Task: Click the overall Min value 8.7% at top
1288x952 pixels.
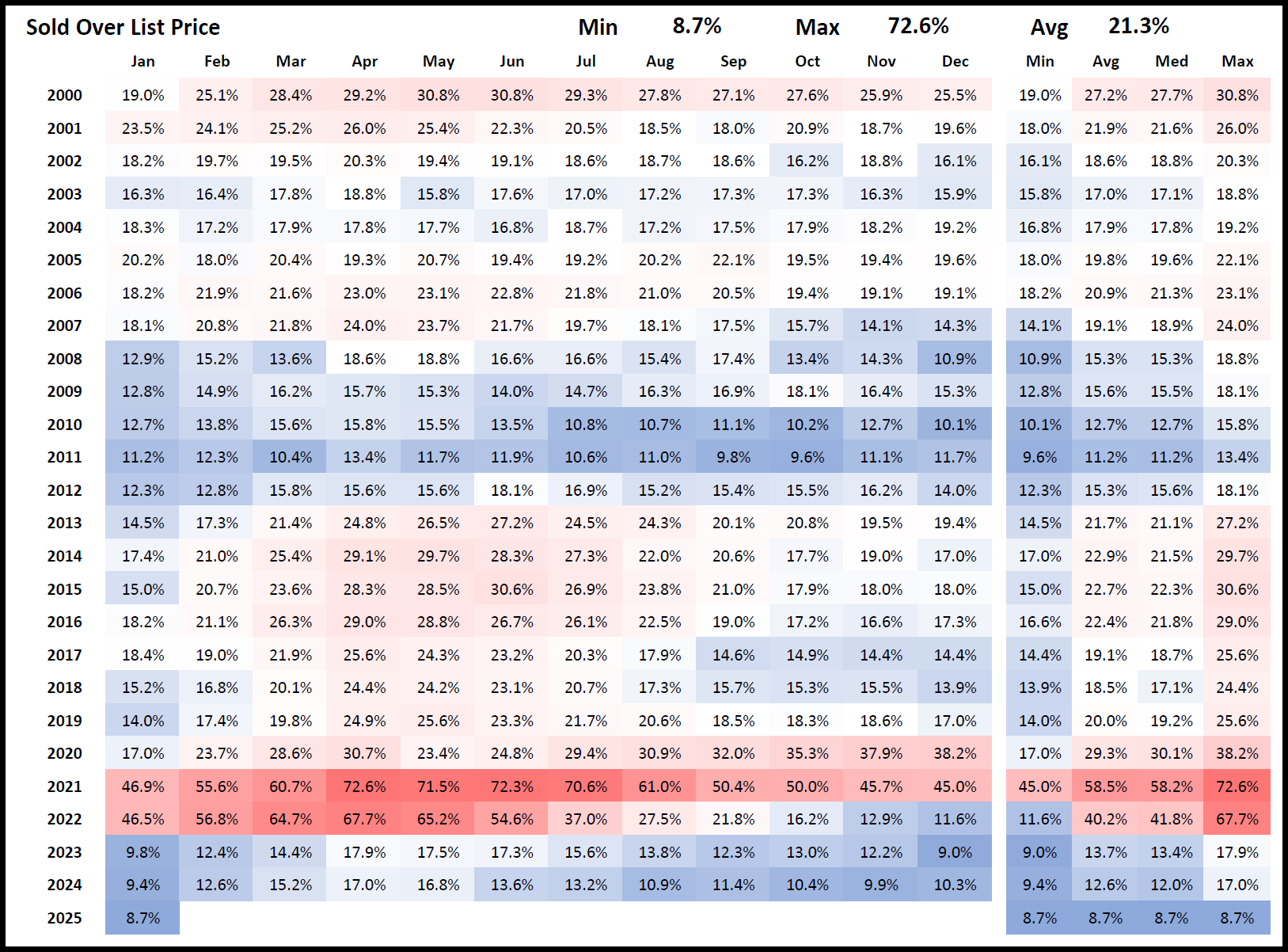Action: 697,26
